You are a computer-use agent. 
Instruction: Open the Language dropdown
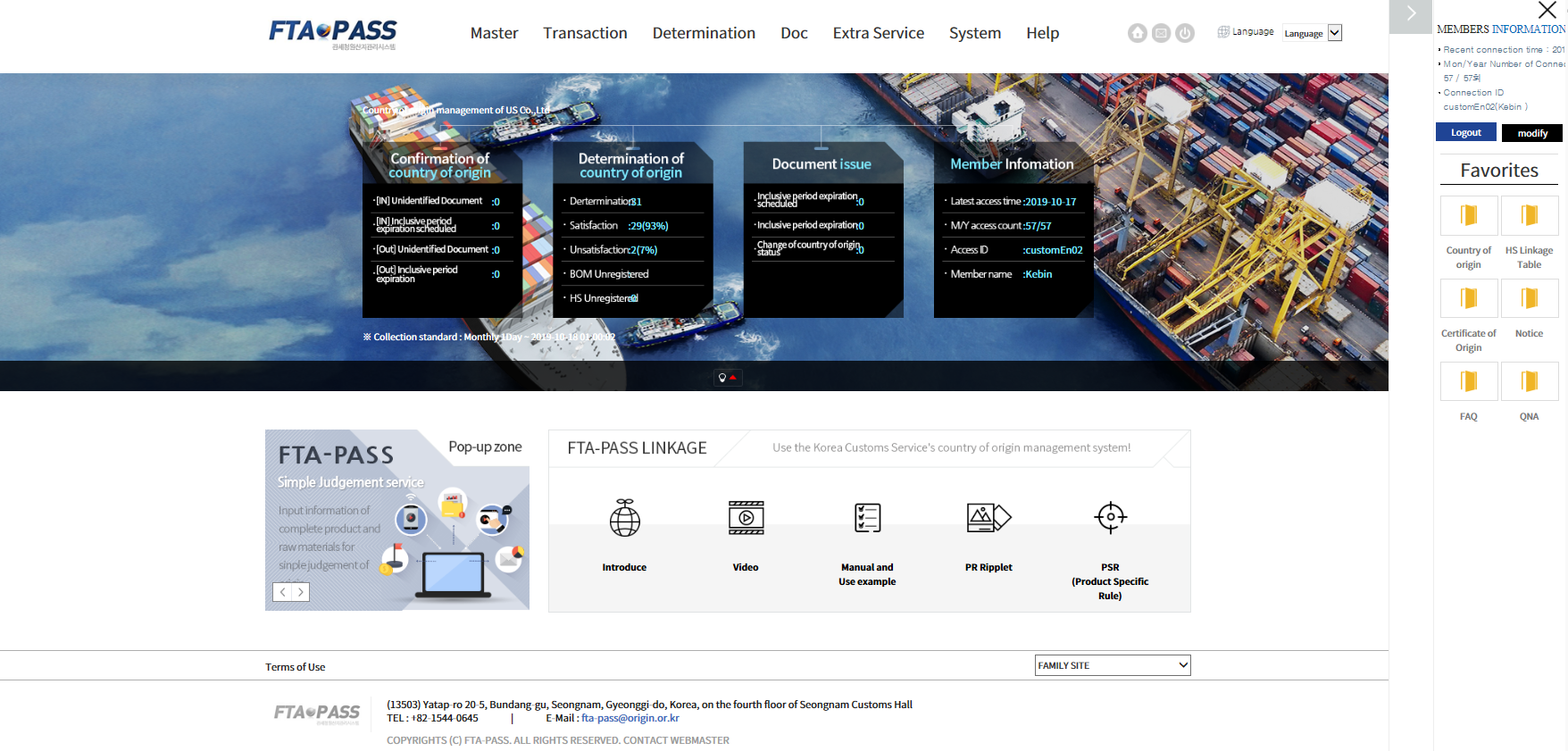pos(1313,33)
